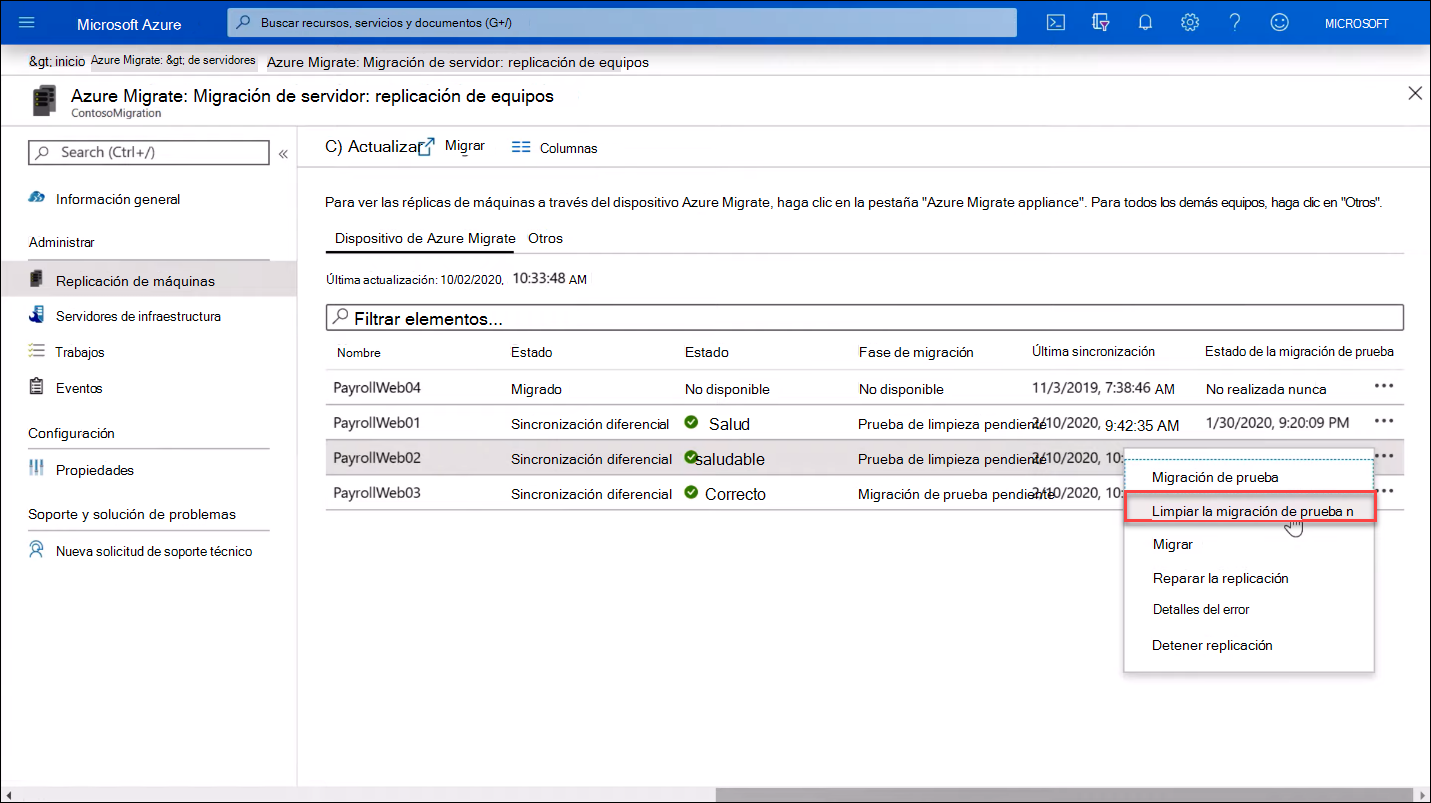Click the Migrar toolbar button label
Screen dimensions: 1431x803
465,146
